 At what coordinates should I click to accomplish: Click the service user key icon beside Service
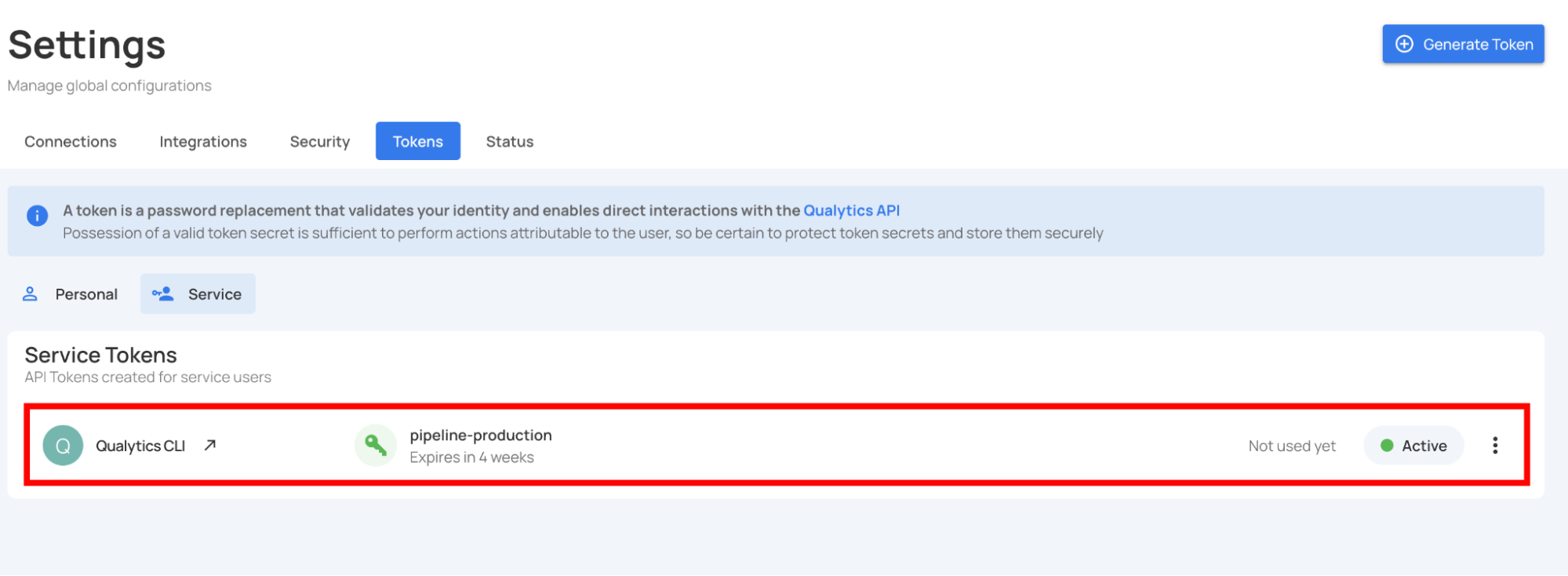163,294
